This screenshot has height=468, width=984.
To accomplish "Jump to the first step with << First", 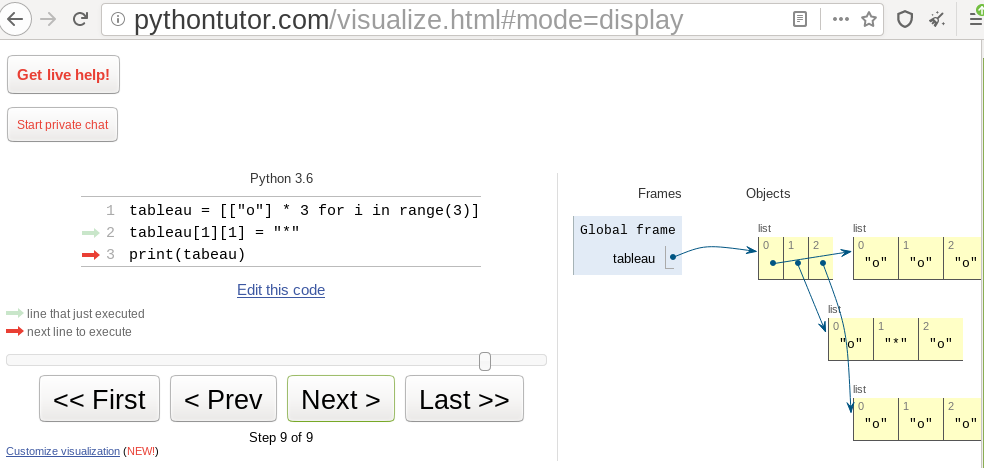I will click(99, 400).
